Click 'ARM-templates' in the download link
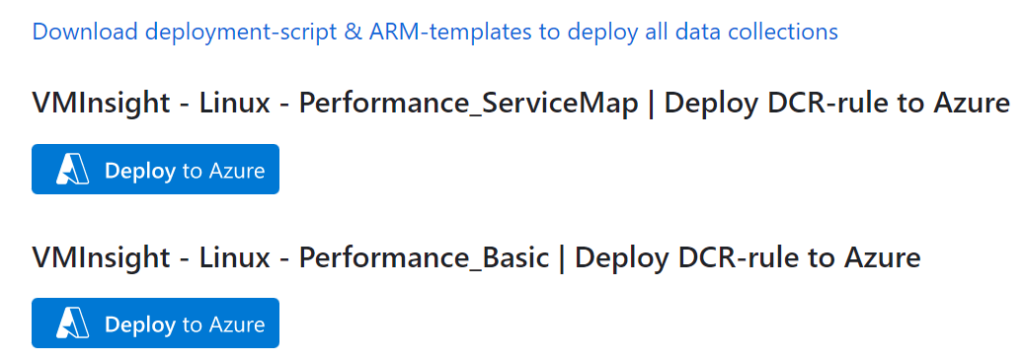The image size is (1024, 360). pyautogui.click(x=451, y=31)
